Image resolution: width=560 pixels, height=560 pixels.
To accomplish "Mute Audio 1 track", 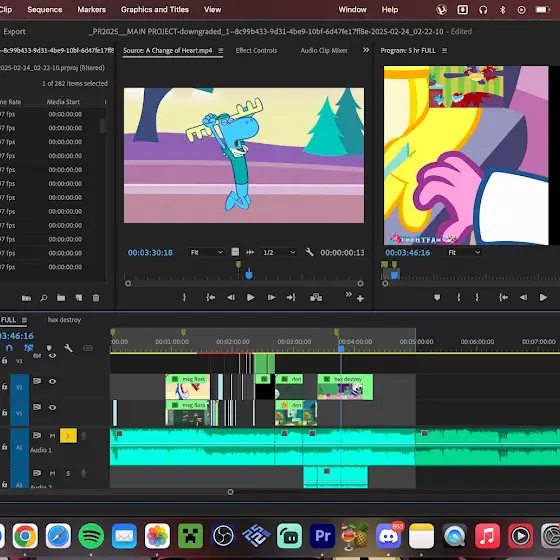I will (52, 435).
